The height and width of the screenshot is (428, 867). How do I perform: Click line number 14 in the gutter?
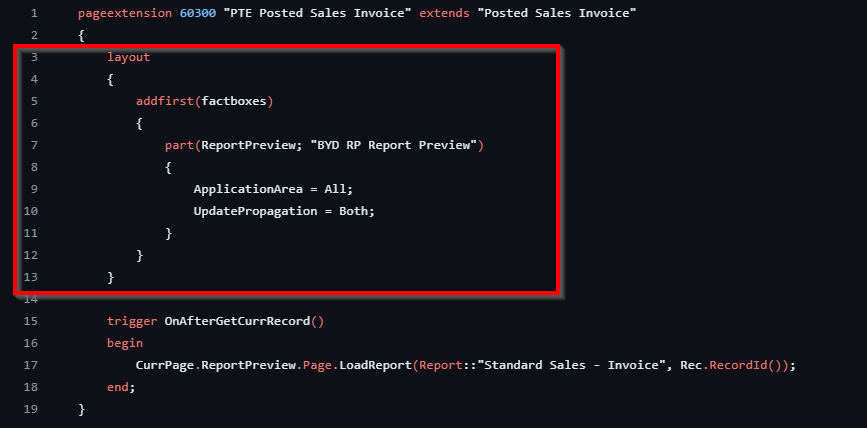[33, 299]
